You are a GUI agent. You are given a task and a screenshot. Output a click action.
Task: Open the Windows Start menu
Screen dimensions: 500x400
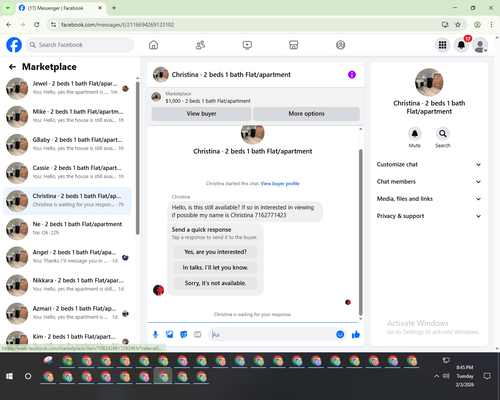[x=9, y=376]
